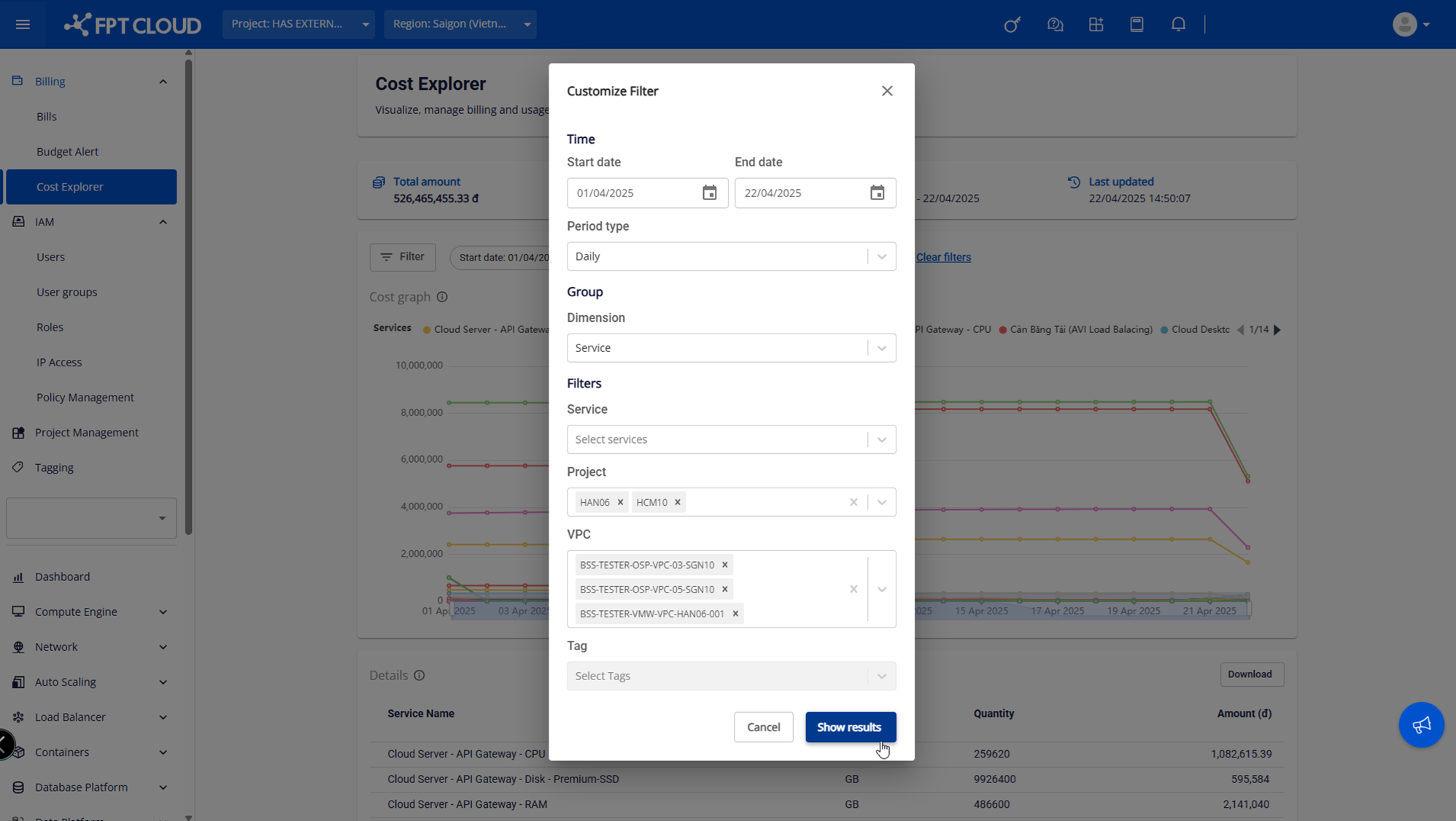The height and width of the screenshot is (821, 1456).
Task: Open the End date calendar picker
Action: click(x=877, y=193)
